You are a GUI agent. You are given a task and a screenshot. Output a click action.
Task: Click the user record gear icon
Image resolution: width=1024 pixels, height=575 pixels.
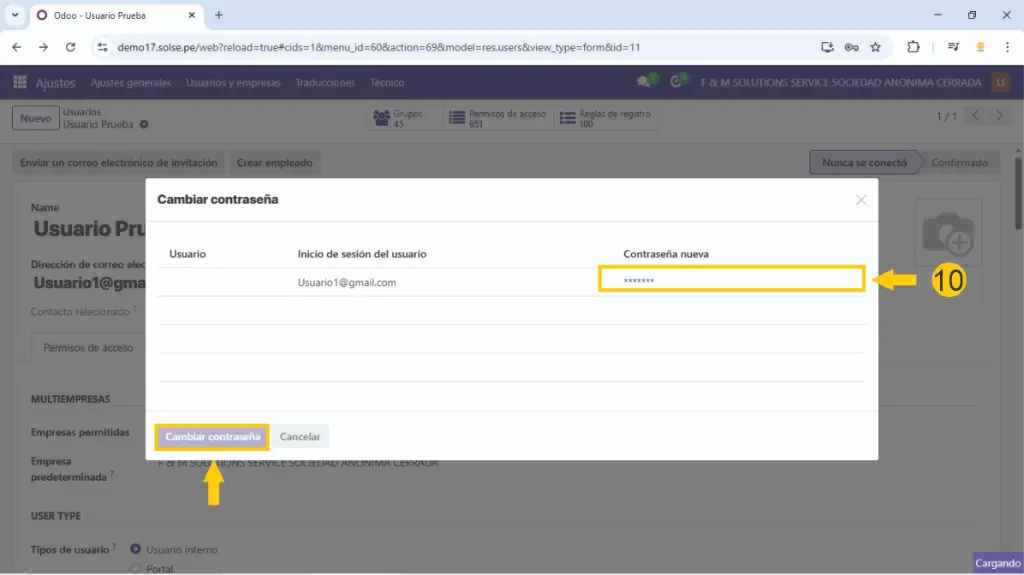click(x=144, y=125)
